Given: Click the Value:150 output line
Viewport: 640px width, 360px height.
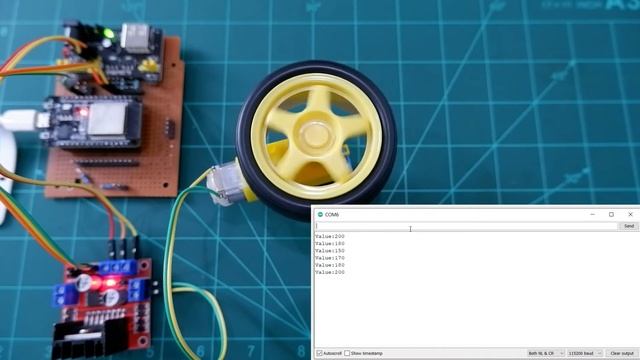Looking at the screenshot, I should click(x=330, y=251).
